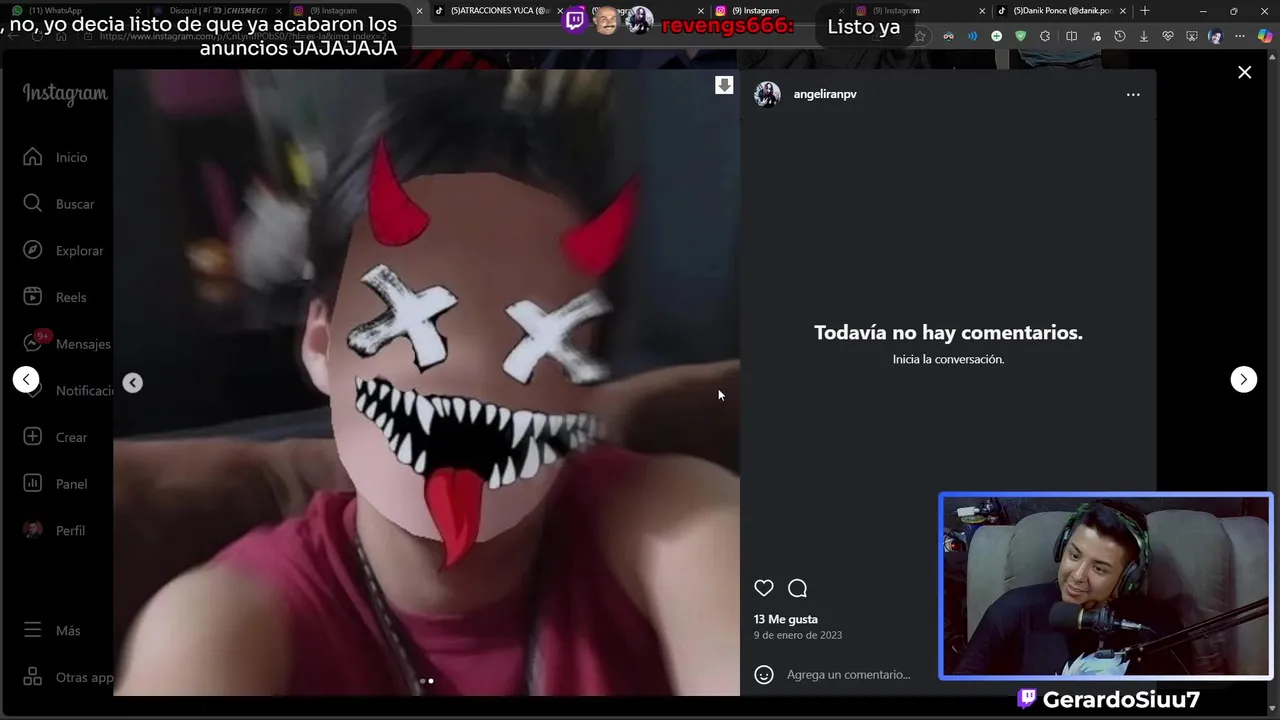Close the Danik Ponce tab
This screenshot has width=1280, height=720.
point(1122,11)
